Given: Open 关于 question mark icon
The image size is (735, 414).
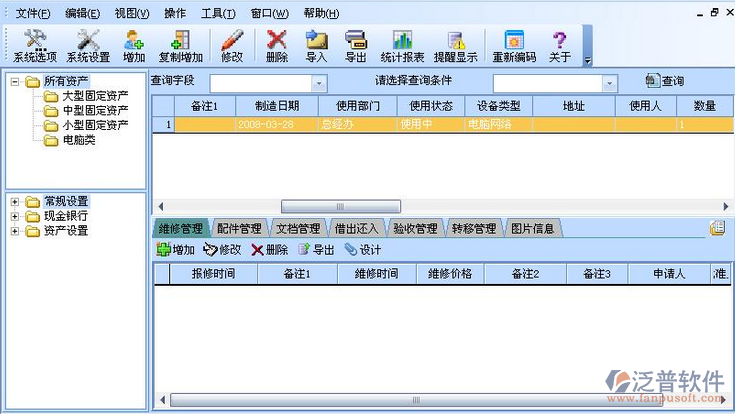Looking at the screenshot, I should pyautogui.click(x=560, y=46).
